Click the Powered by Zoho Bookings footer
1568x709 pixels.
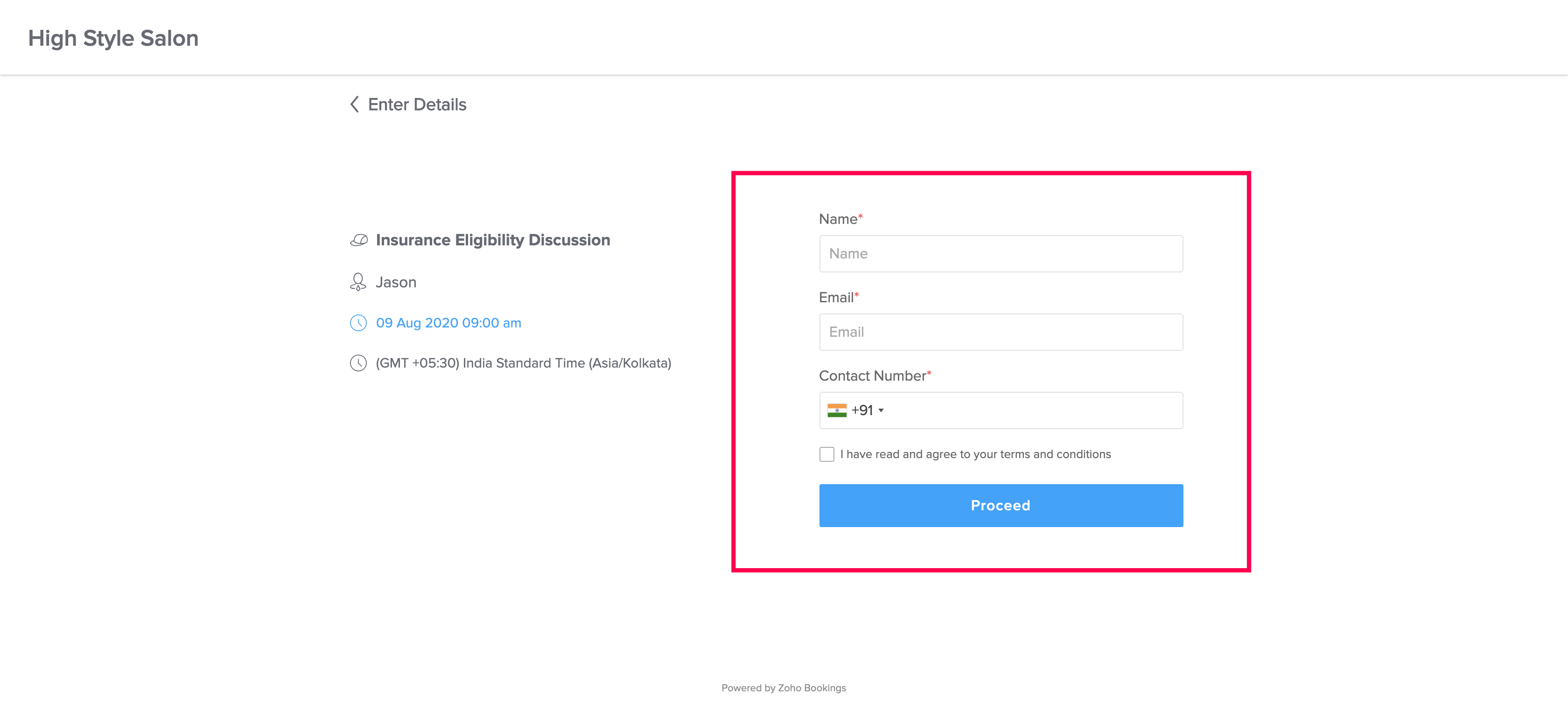(784, 688)
